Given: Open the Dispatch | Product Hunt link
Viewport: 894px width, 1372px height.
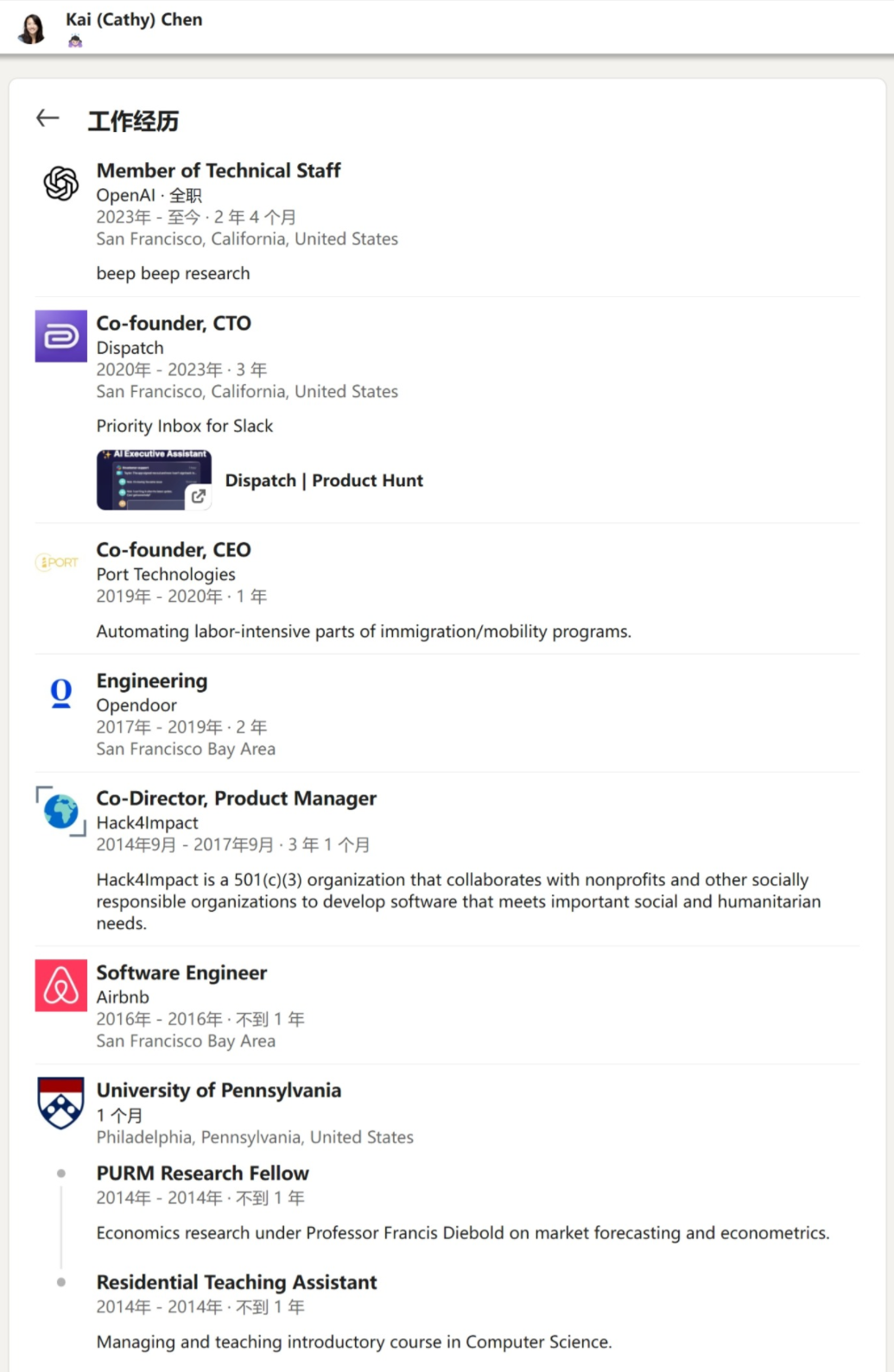Looking at the screenshot, I should coord(324,480).
